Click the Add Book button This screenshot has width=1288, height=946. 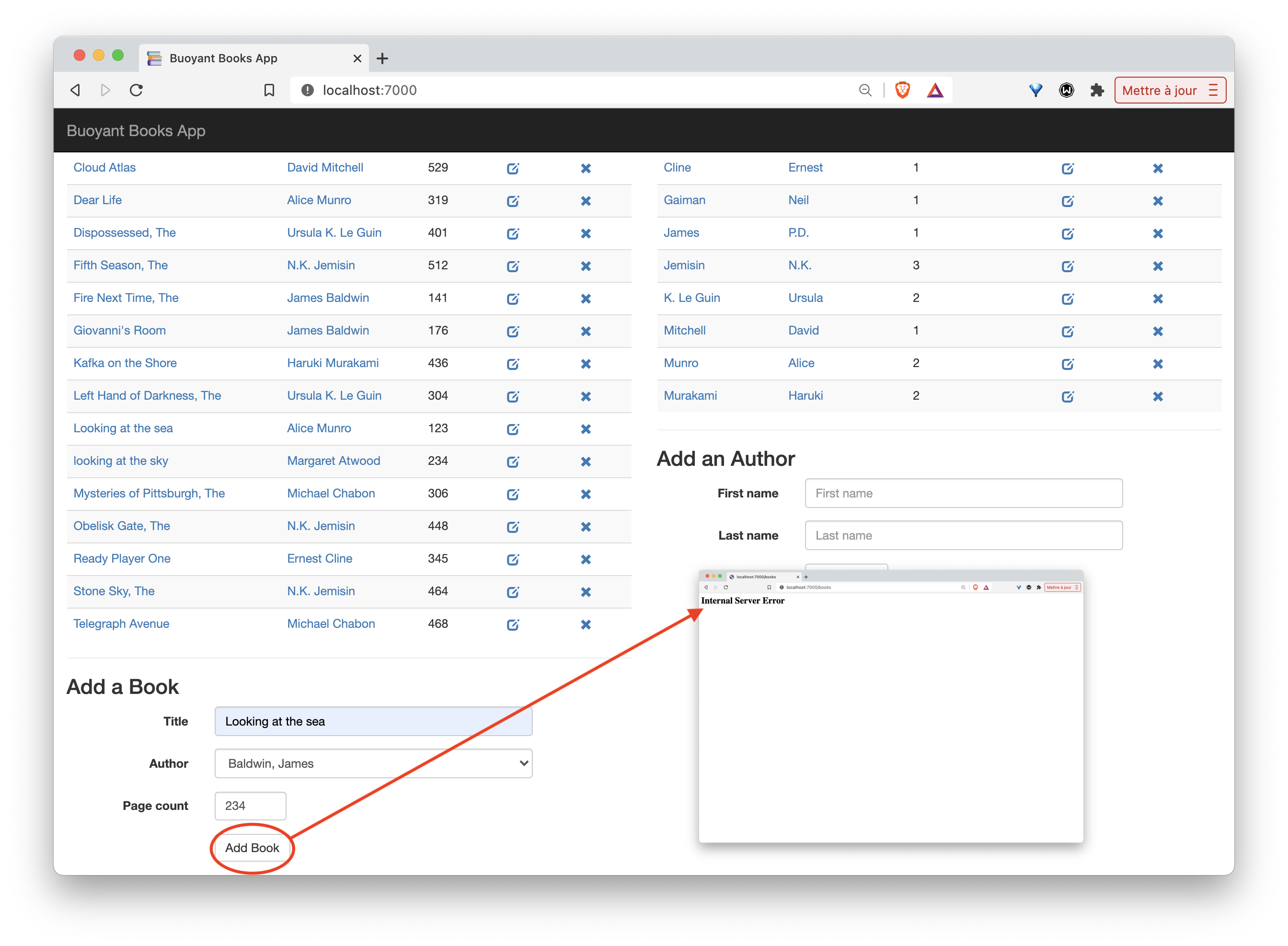click(x=252, y=848)
